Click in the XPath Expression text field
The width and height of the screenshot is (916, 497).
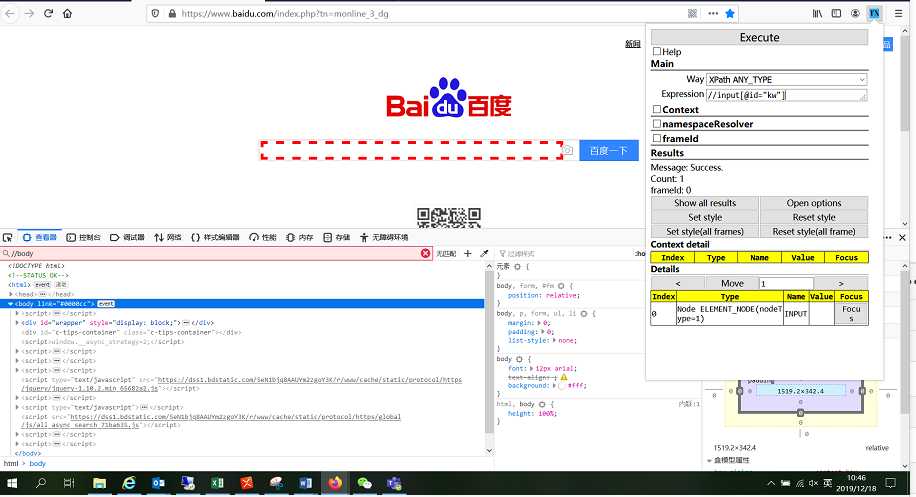click(786, 95)
